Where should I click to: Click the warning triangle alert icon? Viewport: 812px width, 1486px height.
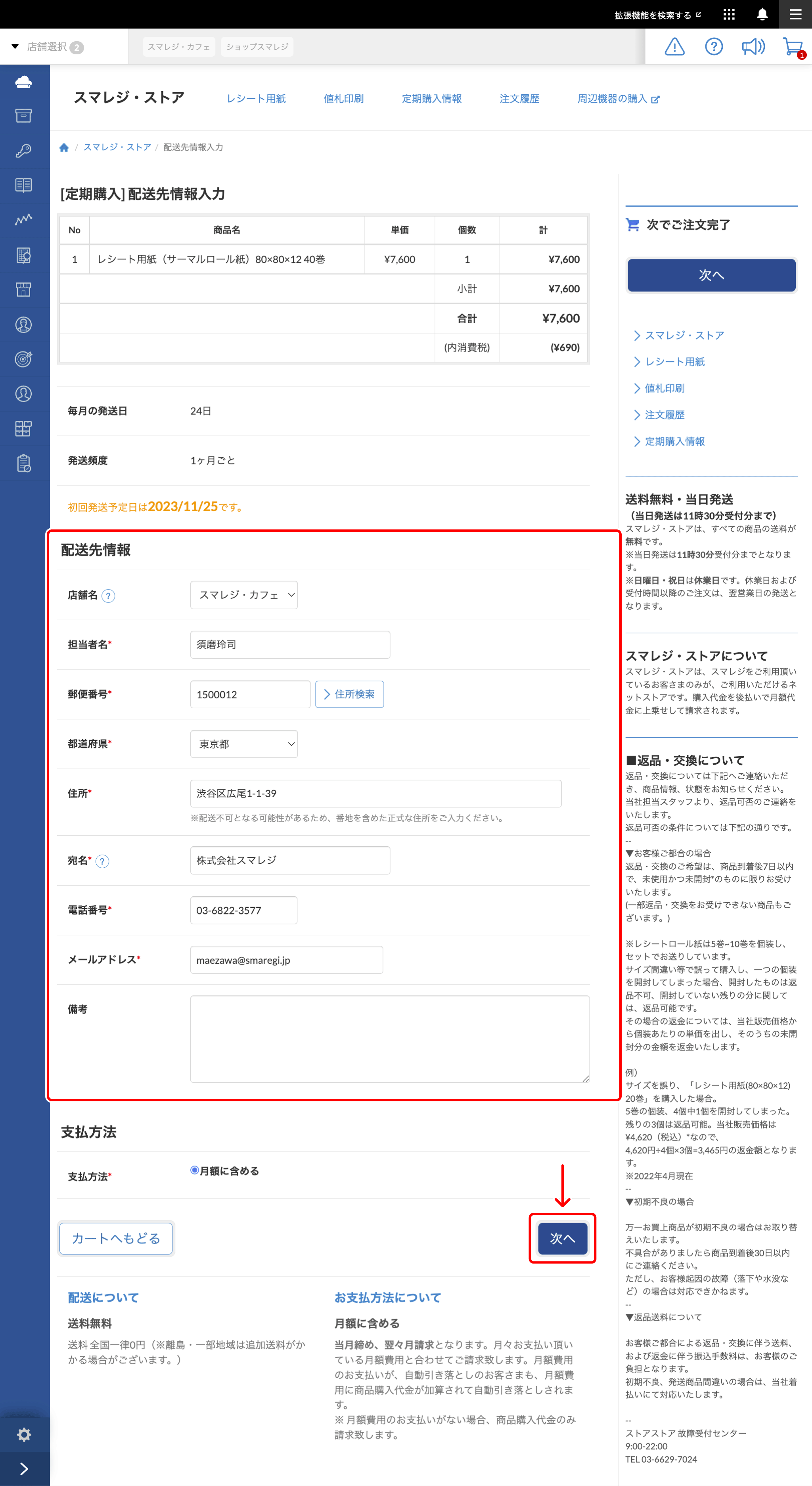click(x=674, y=46)
